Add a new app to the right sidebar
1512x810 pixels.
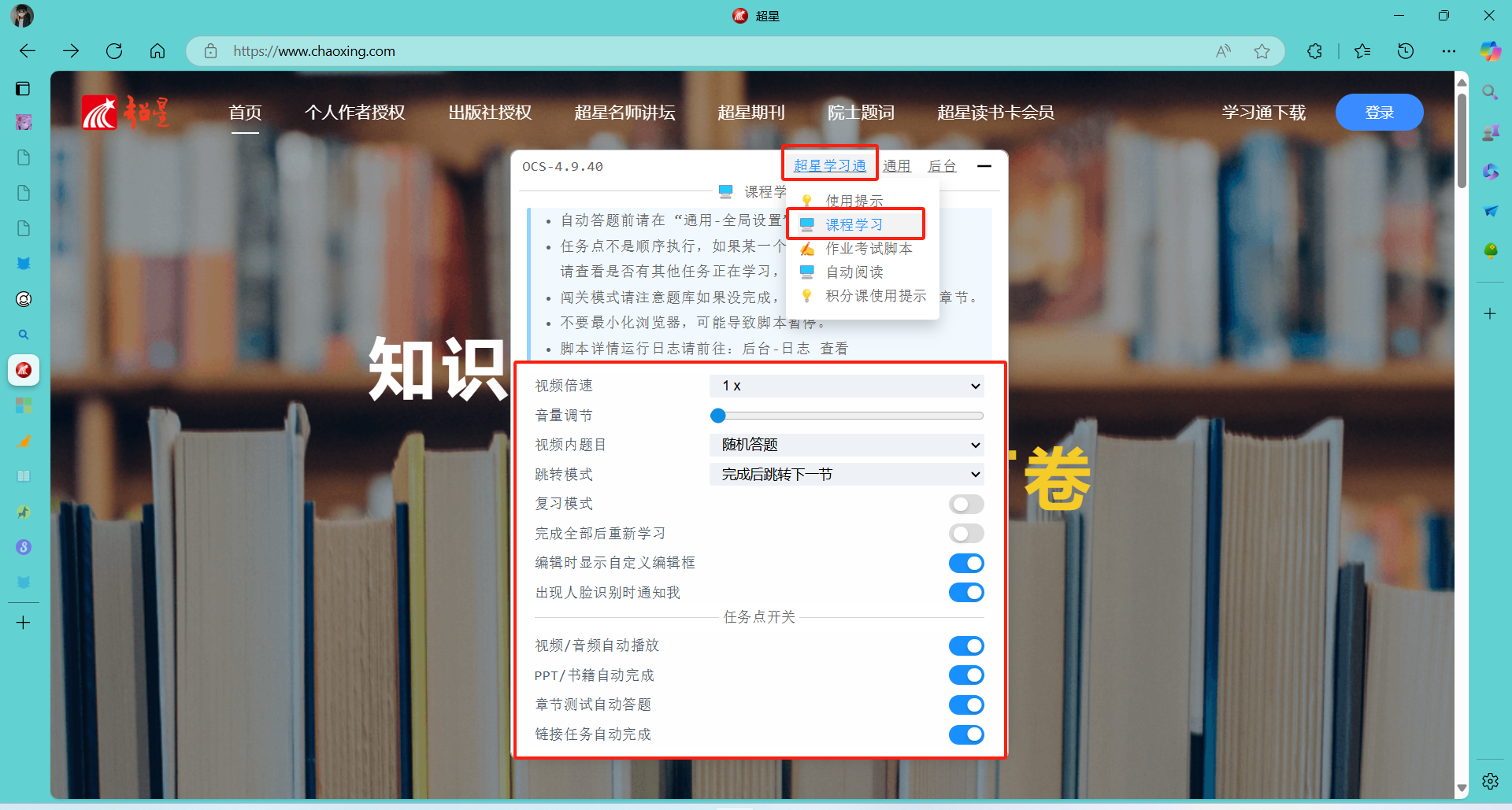tap(1490, 313)
